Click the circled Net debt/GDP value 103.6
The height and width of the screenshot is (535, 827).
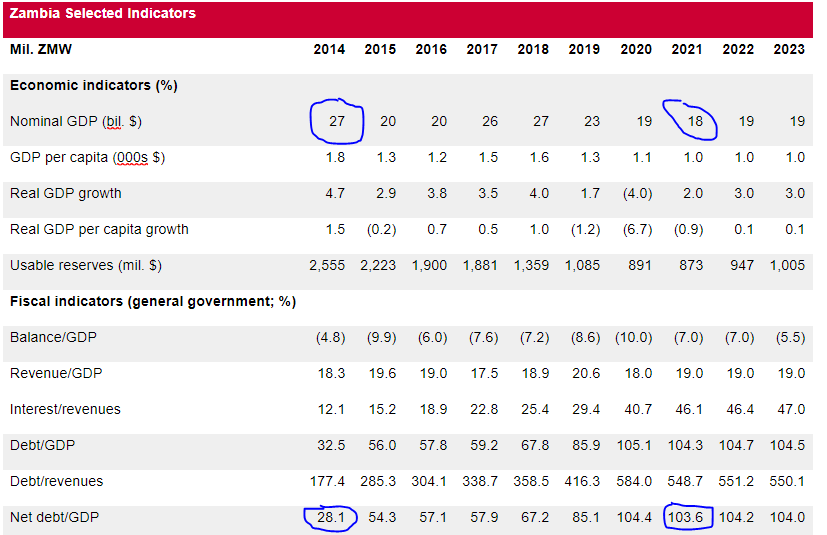coord(686,517)
